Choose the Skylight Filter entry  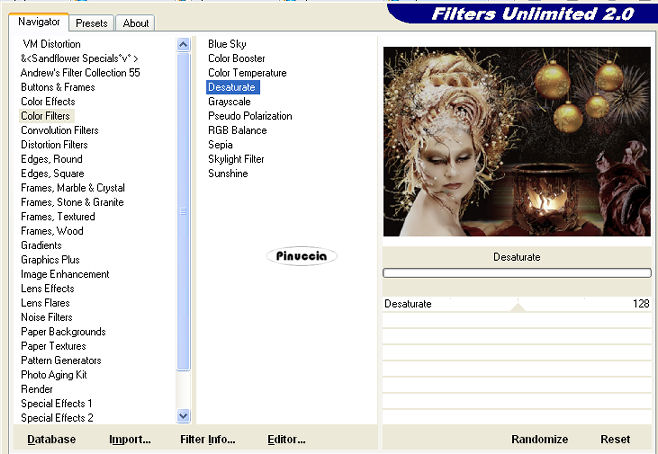[x=236, y=159]
